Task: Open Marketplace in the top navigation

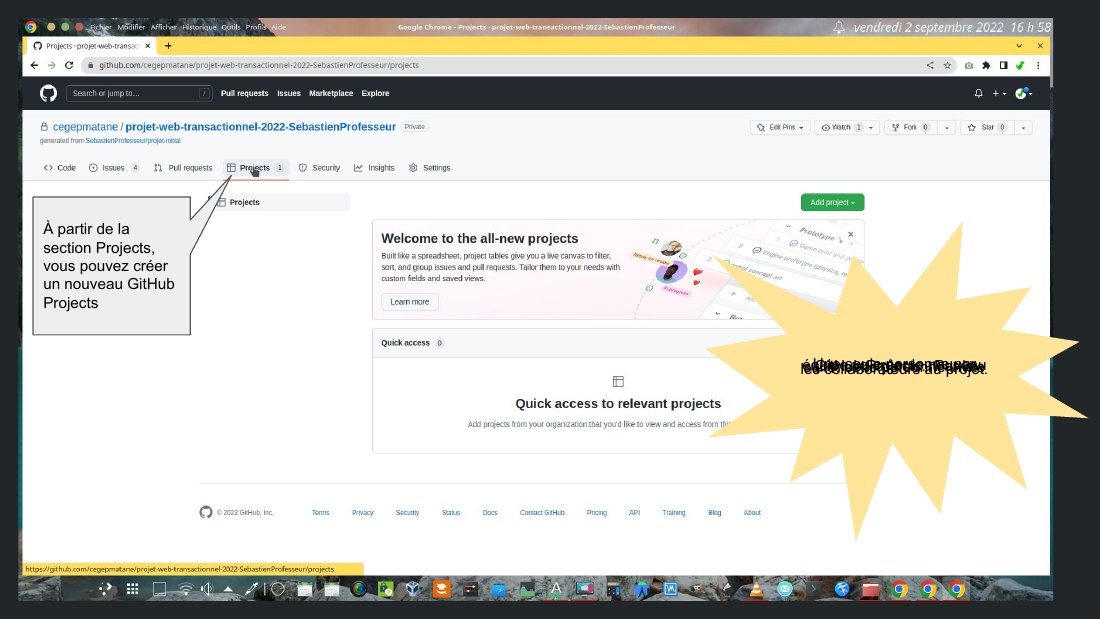Action: point(330,93)
